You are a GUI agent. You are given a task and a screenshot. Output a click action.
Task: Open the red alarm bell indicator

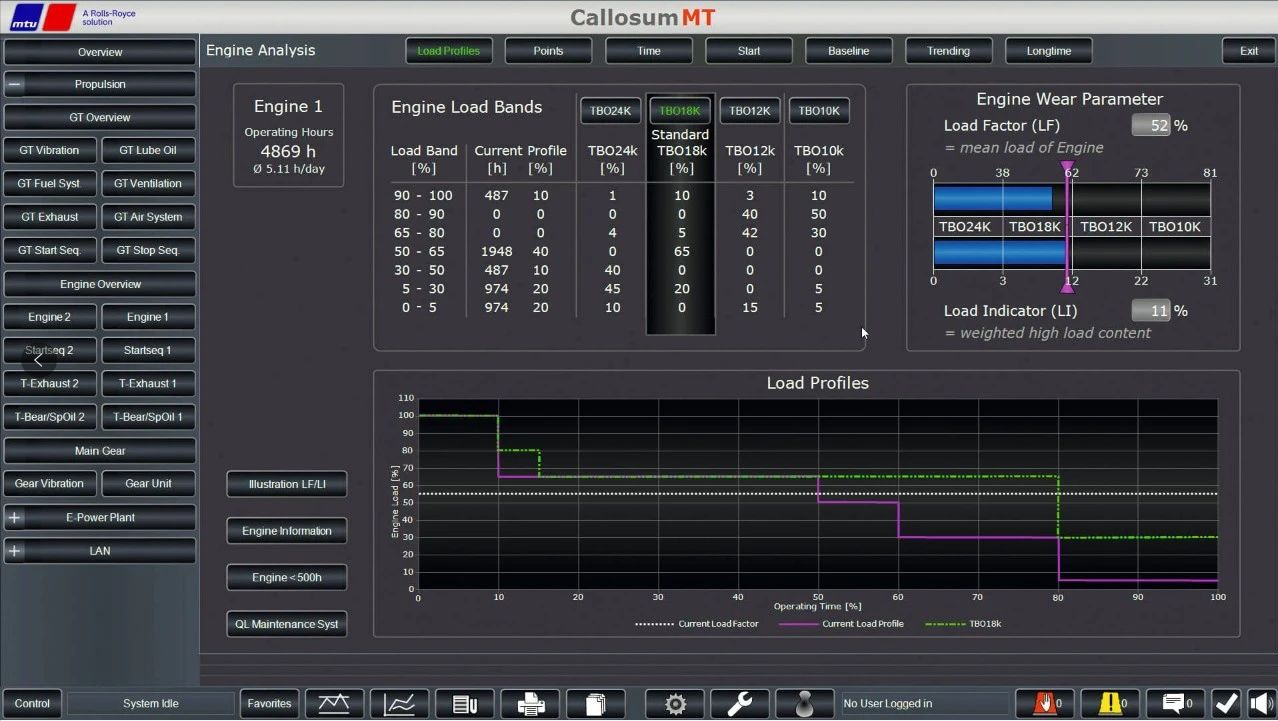tap(1047, 704)
